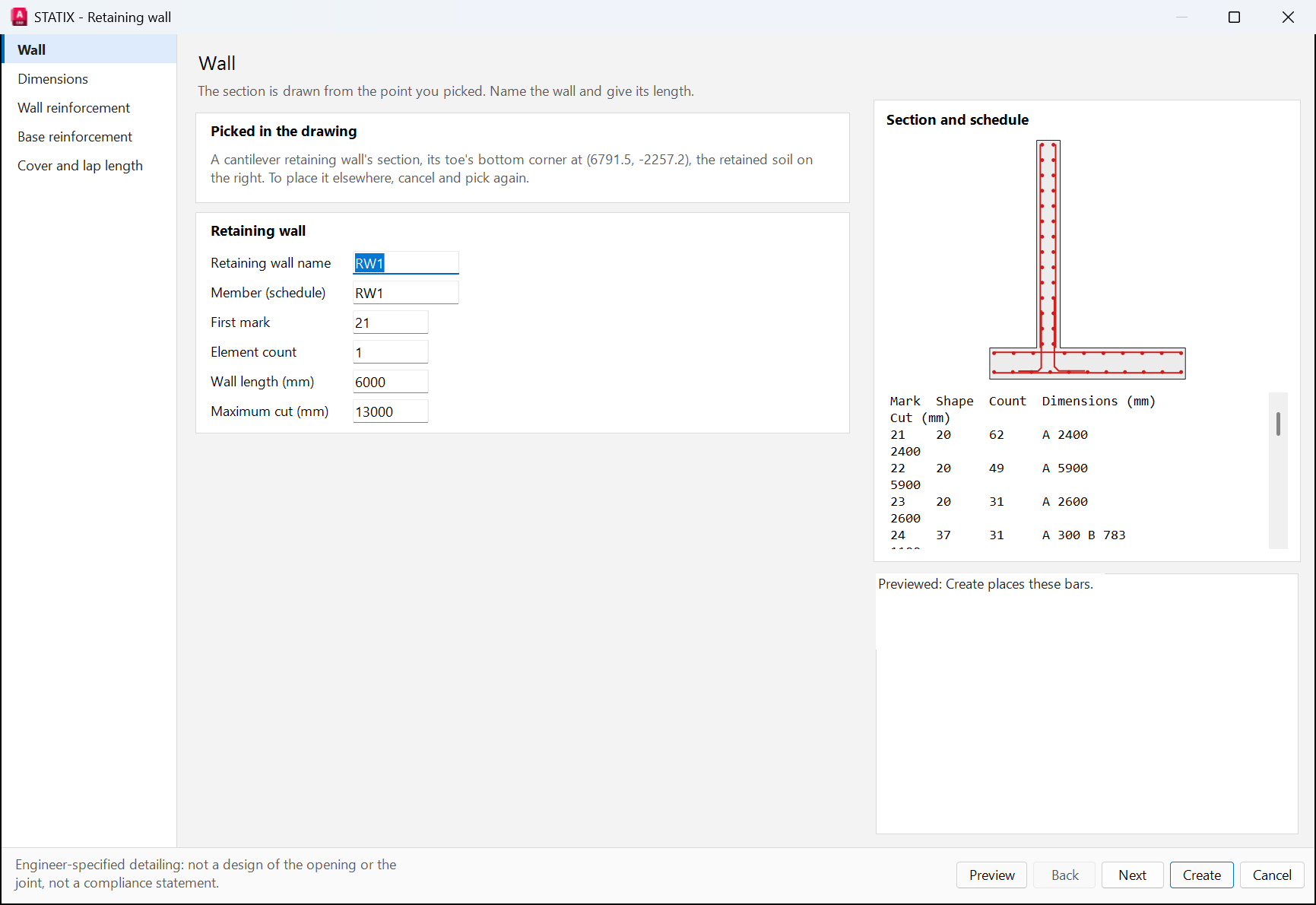Select schedule row for mark 22
Image resolution: width=1316 pixels, height=905 pixels.
(x=988, y=476)
